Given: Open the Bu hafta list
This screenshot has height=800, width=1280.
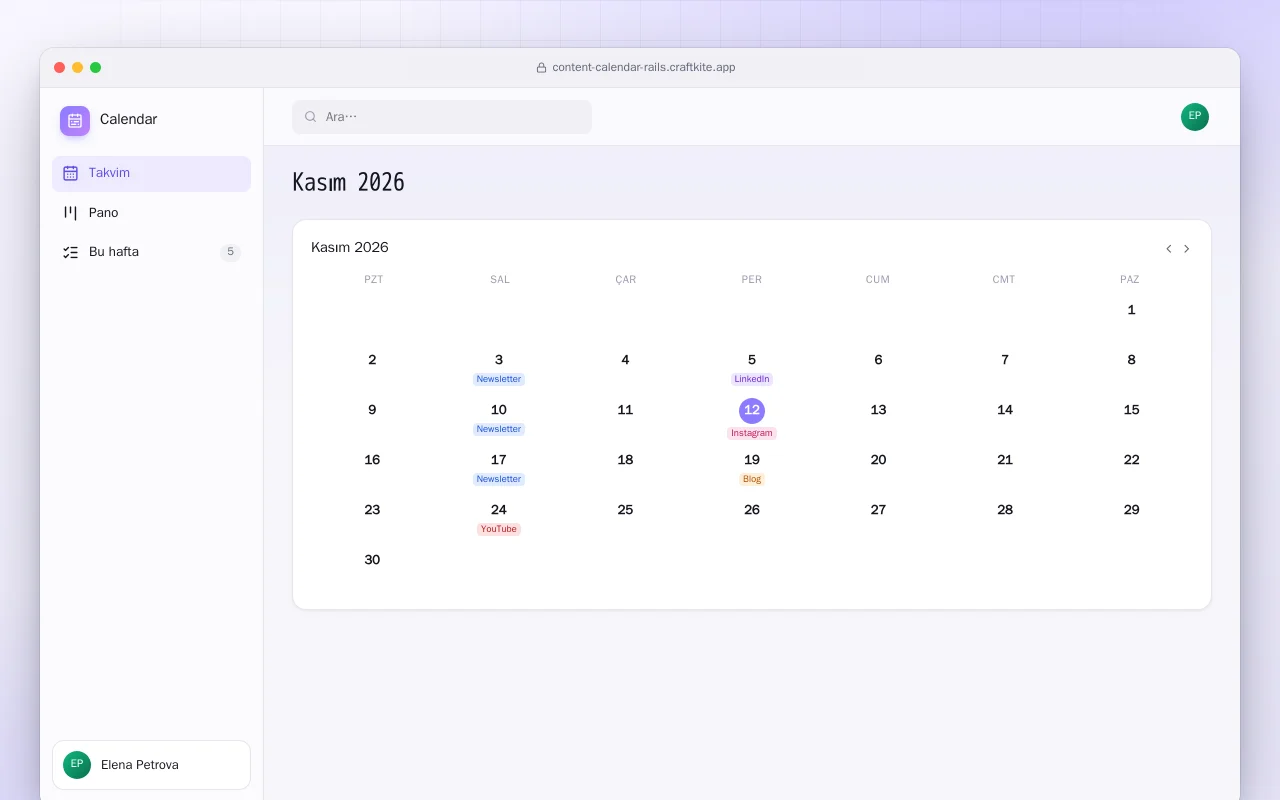Looking at the screenshot, I should pos(151,252).
